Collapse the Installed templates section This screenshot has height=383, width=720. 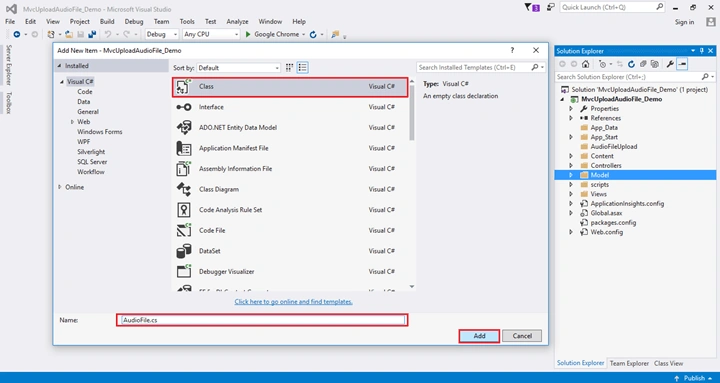point(59,66)
